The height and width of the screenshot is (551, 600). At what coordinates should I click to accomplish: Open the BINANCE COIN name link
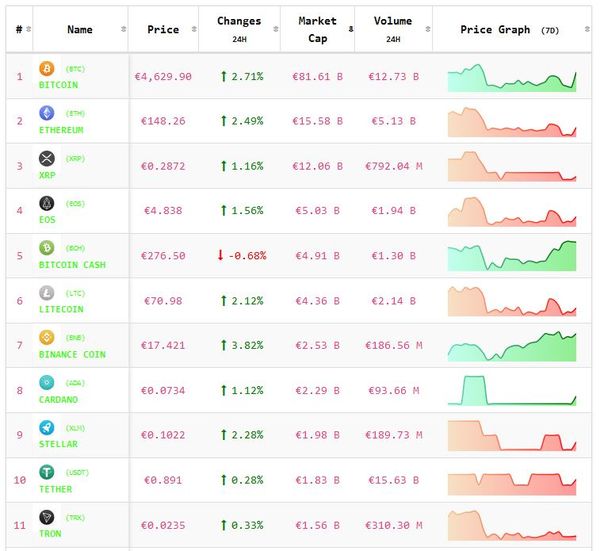point(72,354)
